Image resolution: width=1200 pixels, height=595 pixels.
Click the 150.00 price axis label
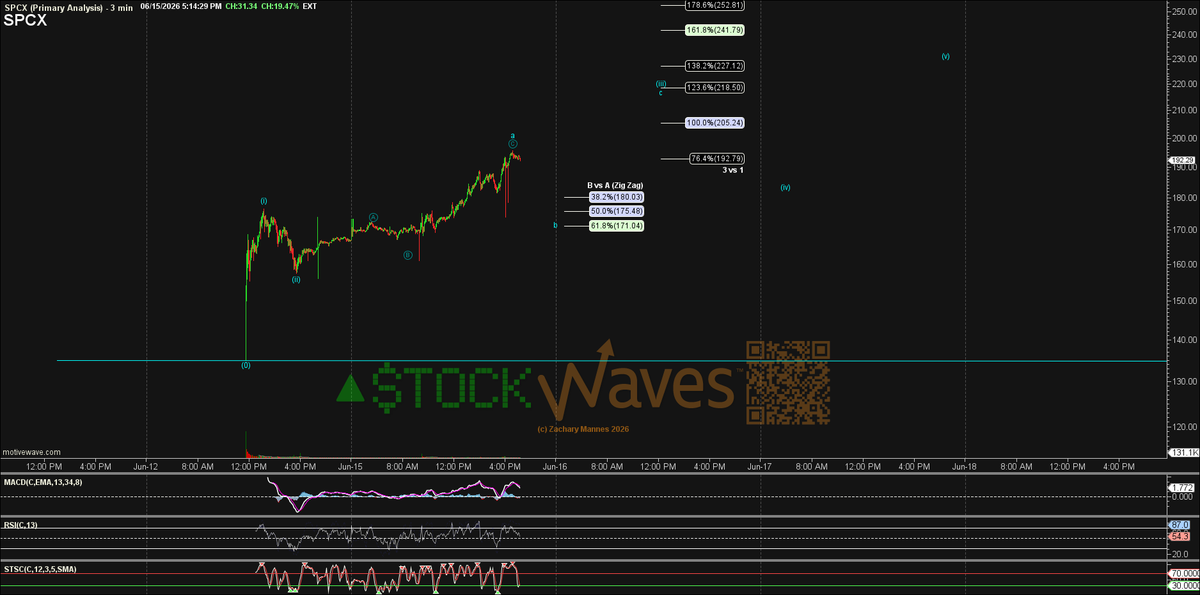pos(1183,300)
